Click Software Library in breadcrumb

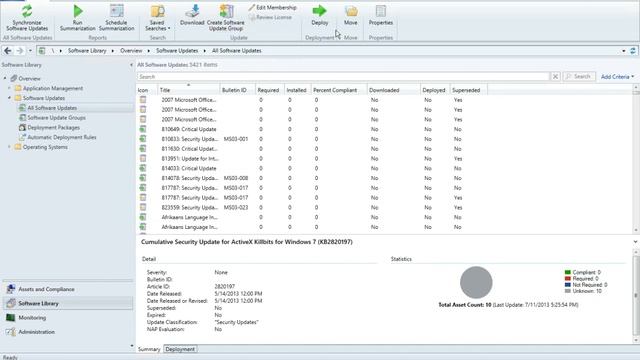tap(87, 51)
